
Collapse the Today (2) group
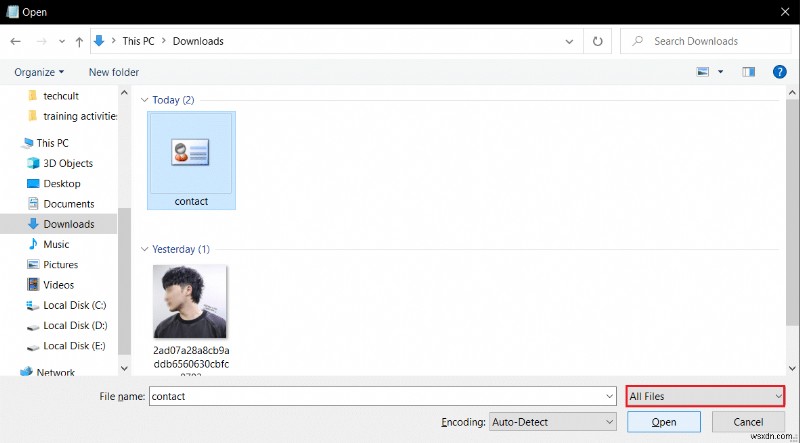click(144, 100)
